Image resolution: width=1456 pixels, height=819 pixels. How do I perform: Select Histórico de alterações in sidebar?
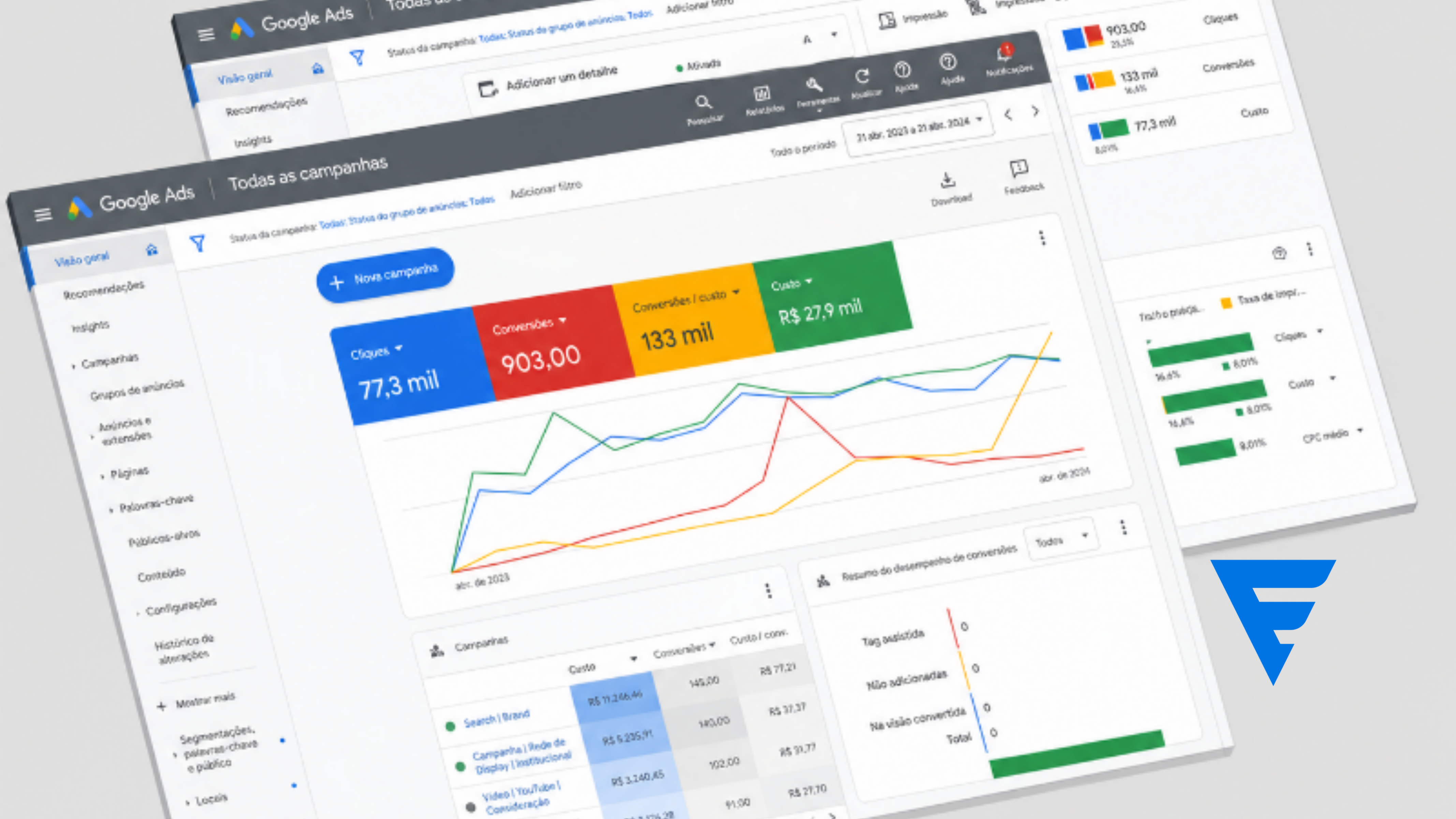click(185, 649)
